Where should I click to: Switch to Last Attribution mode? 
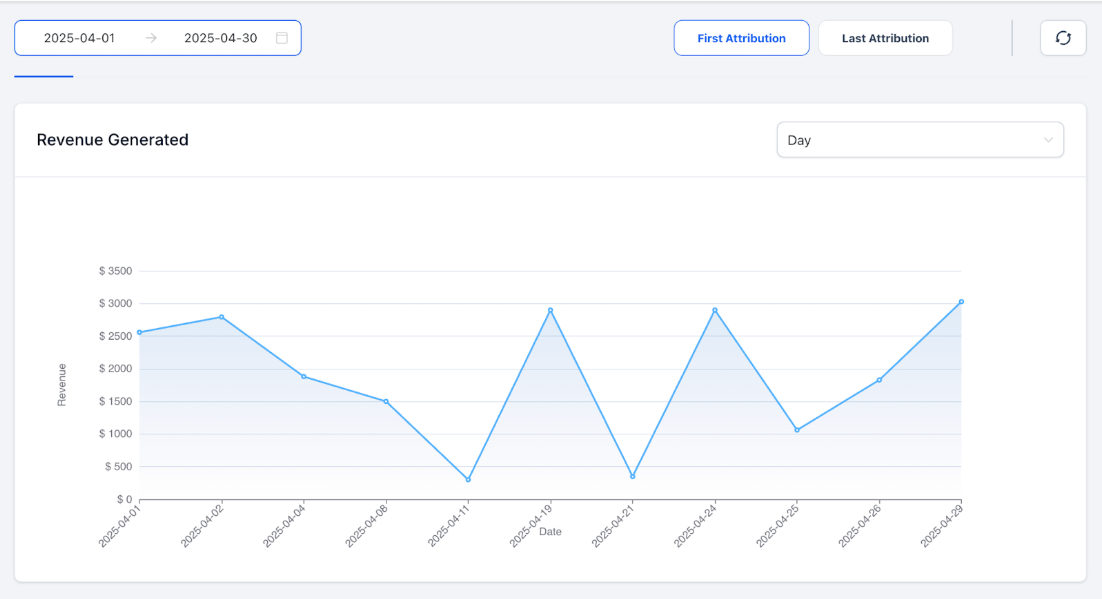[x=885, y=38]
